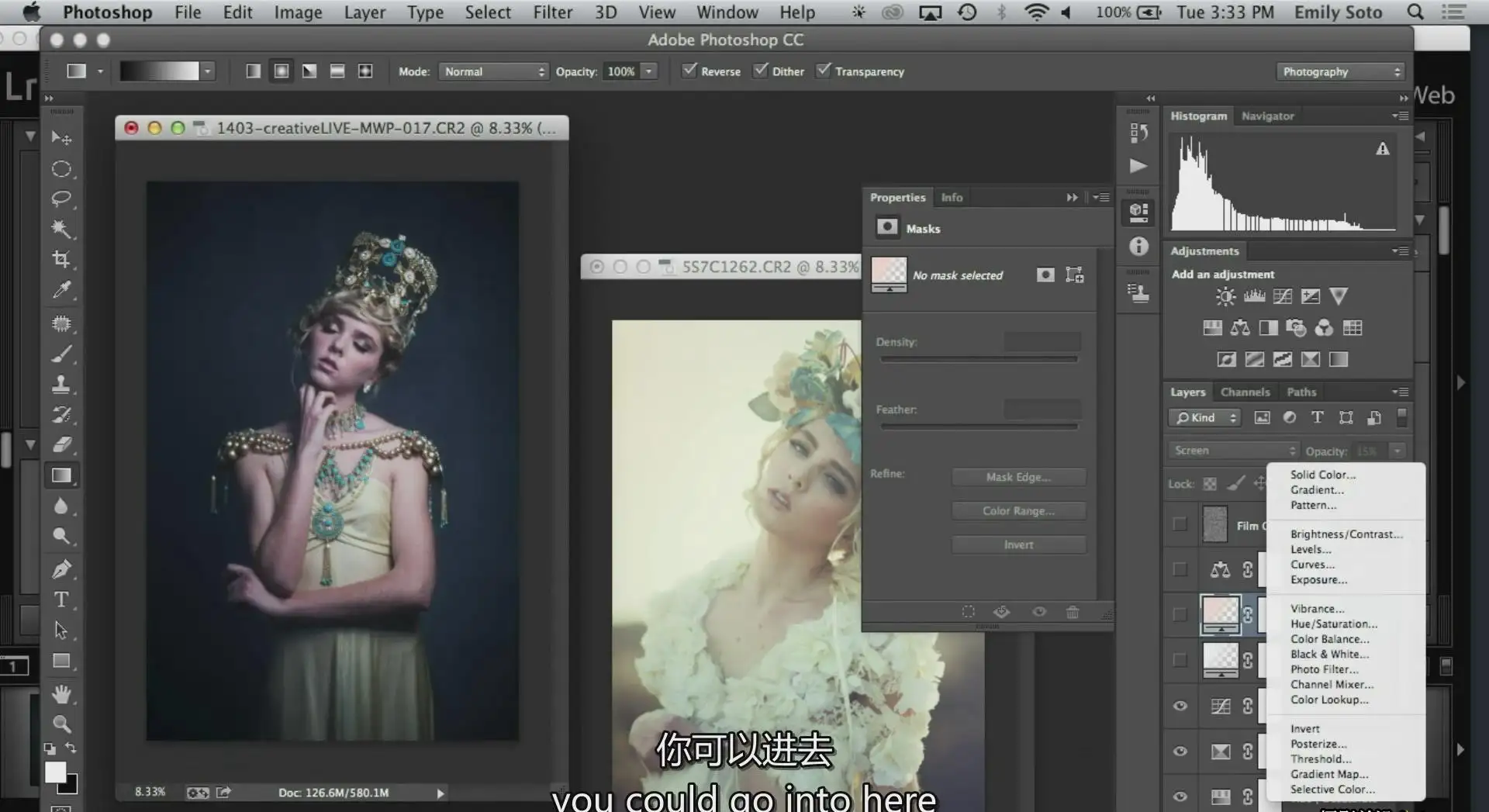Open the gradient Mode dropdown
This screenshot has width=1489, height=812.
point(494,71)
